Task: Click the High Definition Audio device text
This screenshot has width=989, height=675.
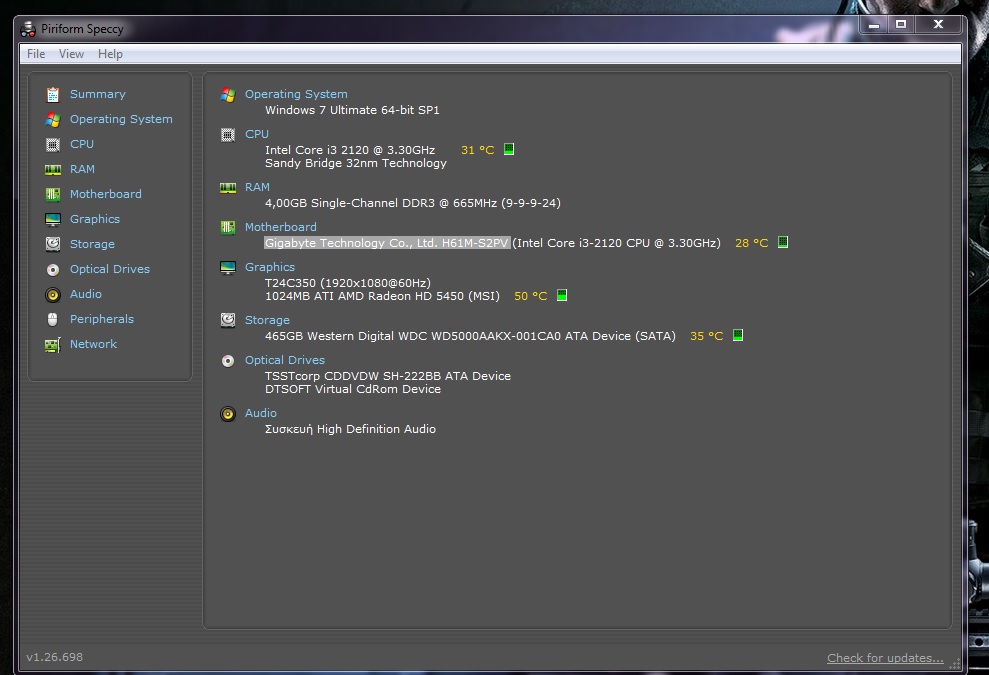Action: point(350,429)
